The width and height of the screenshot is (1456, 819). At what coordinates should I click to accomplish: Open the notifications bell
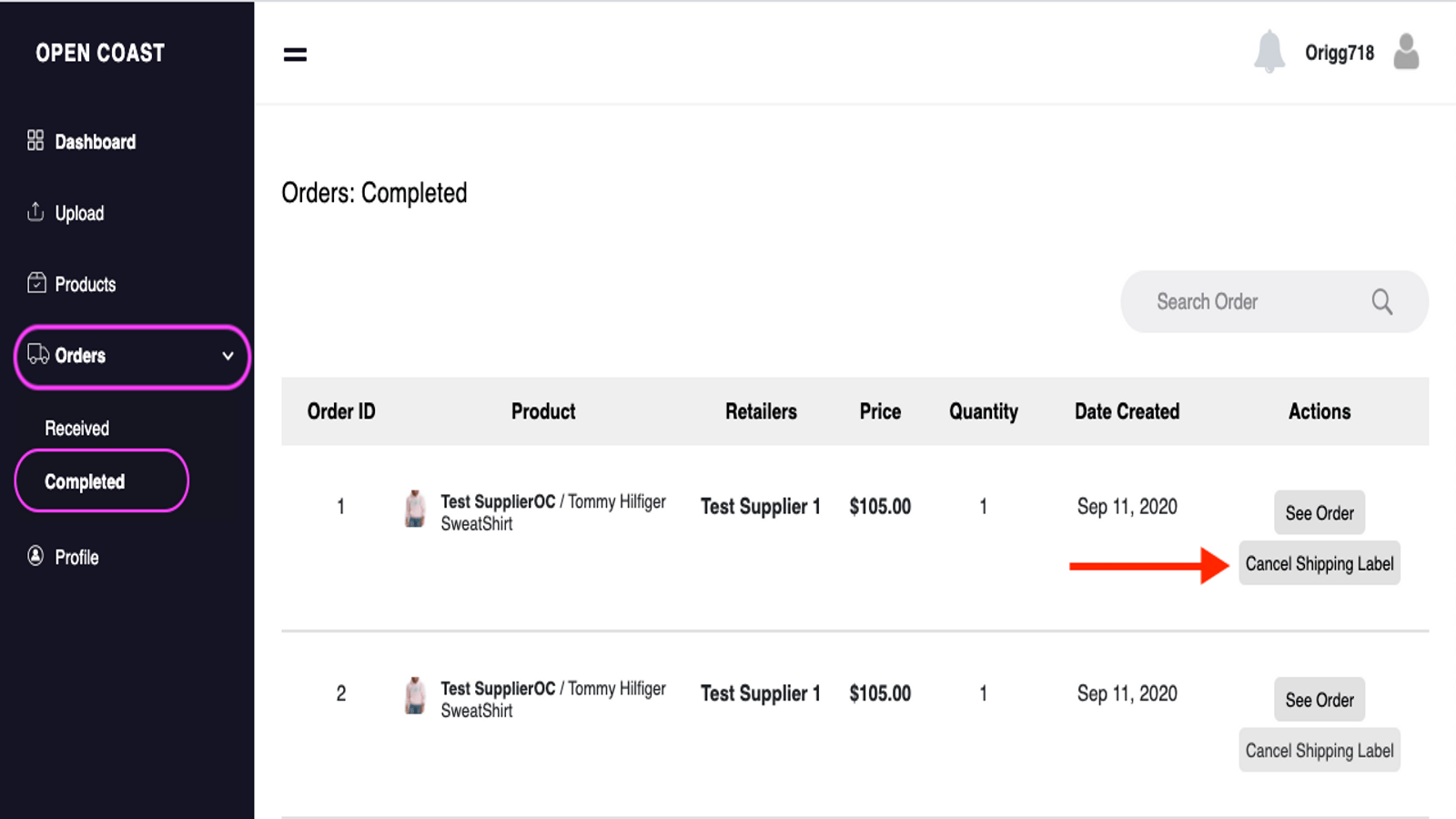click(1269, 52)
